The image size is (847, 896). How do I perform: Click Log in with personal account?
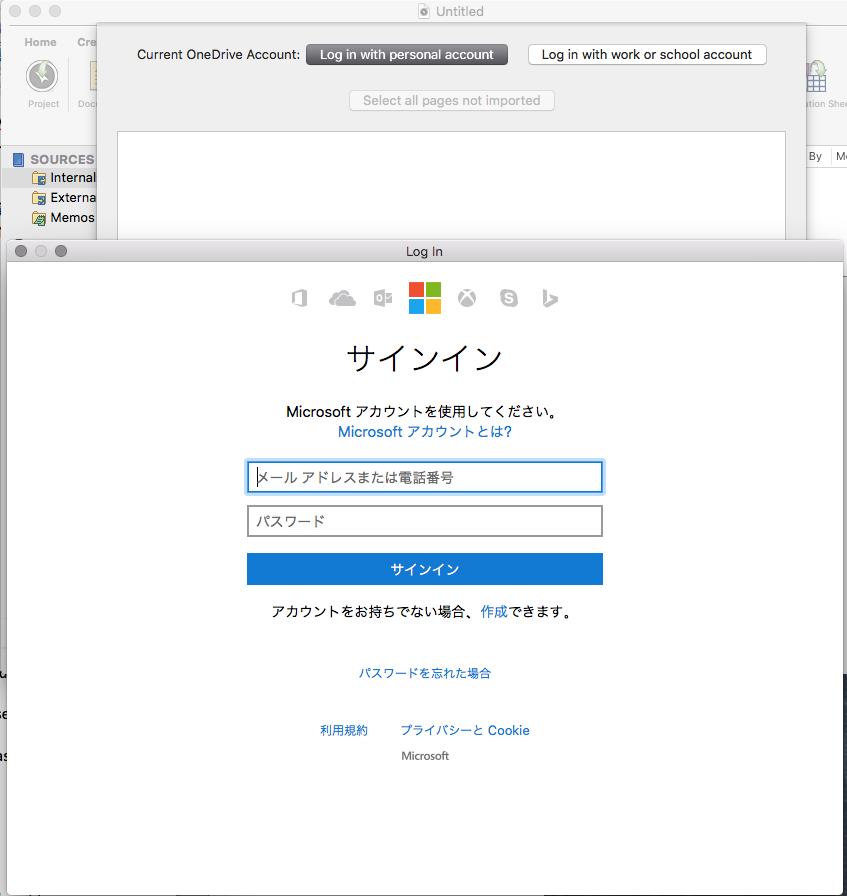pyautogui.click(x=407, y=55)
